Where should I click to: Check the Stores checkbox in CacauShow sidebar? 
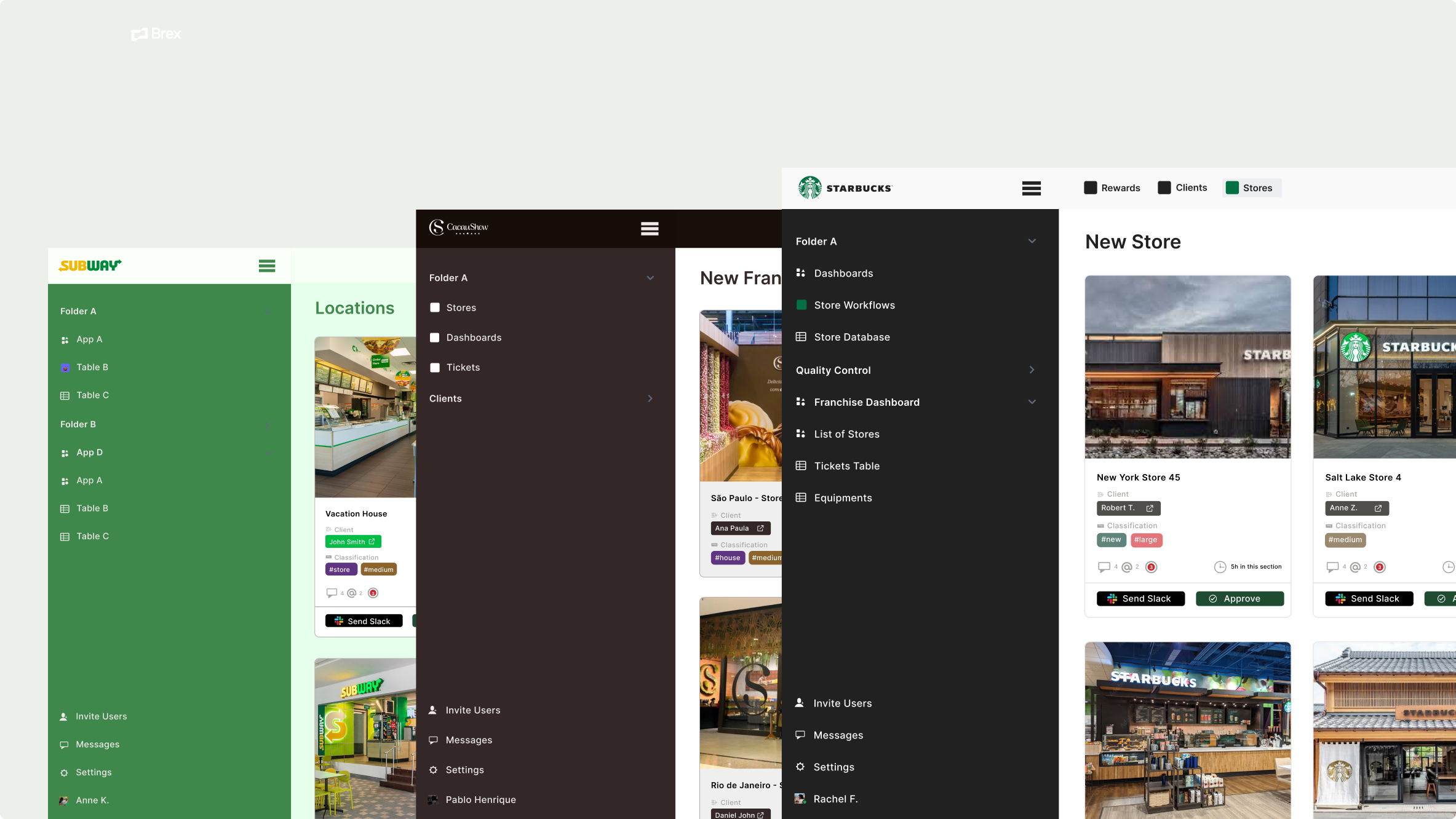[x=435, y=307]
